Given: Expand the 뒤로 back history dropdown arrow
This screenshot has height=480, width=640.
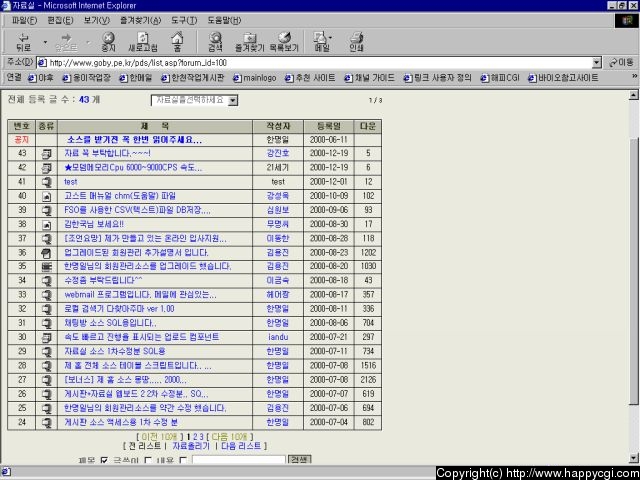Looking at the screenshot, I should coord(45,42).
